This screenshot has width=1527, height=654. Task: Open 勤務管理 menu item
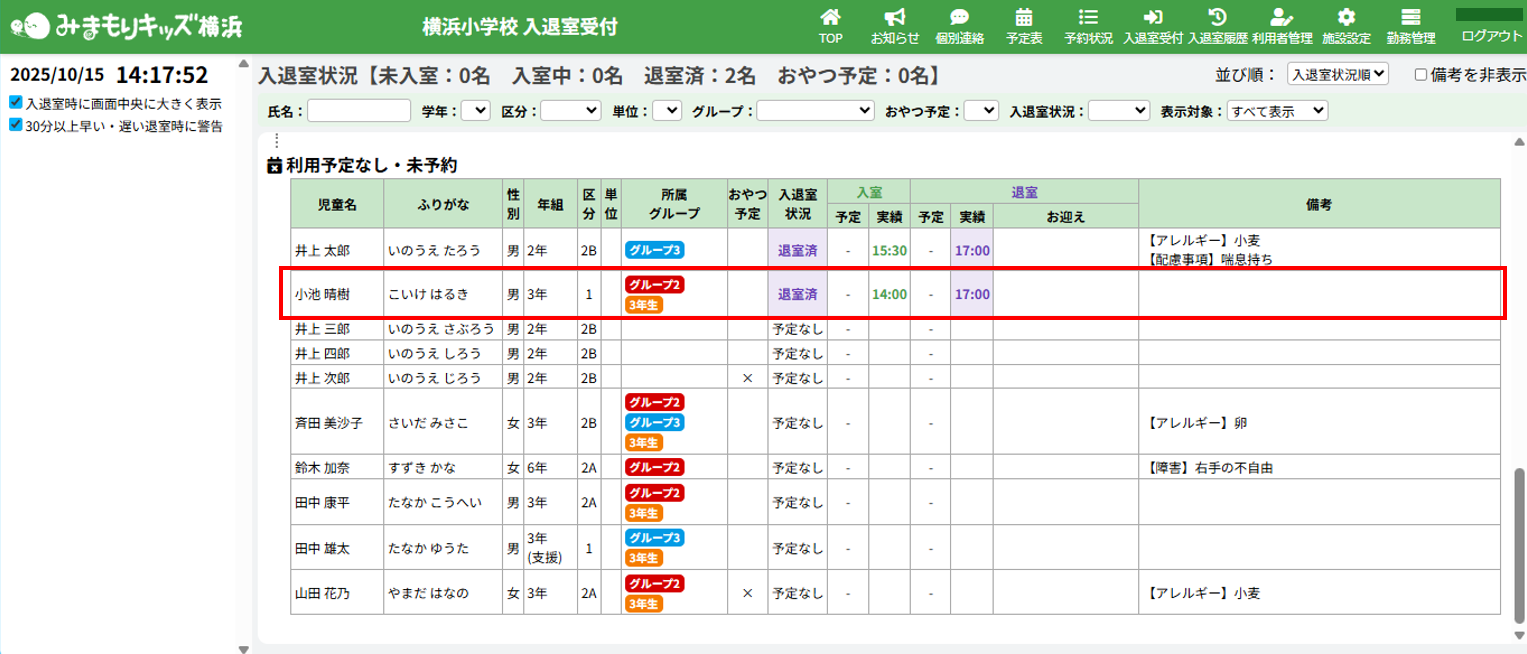click(1410, 26)
